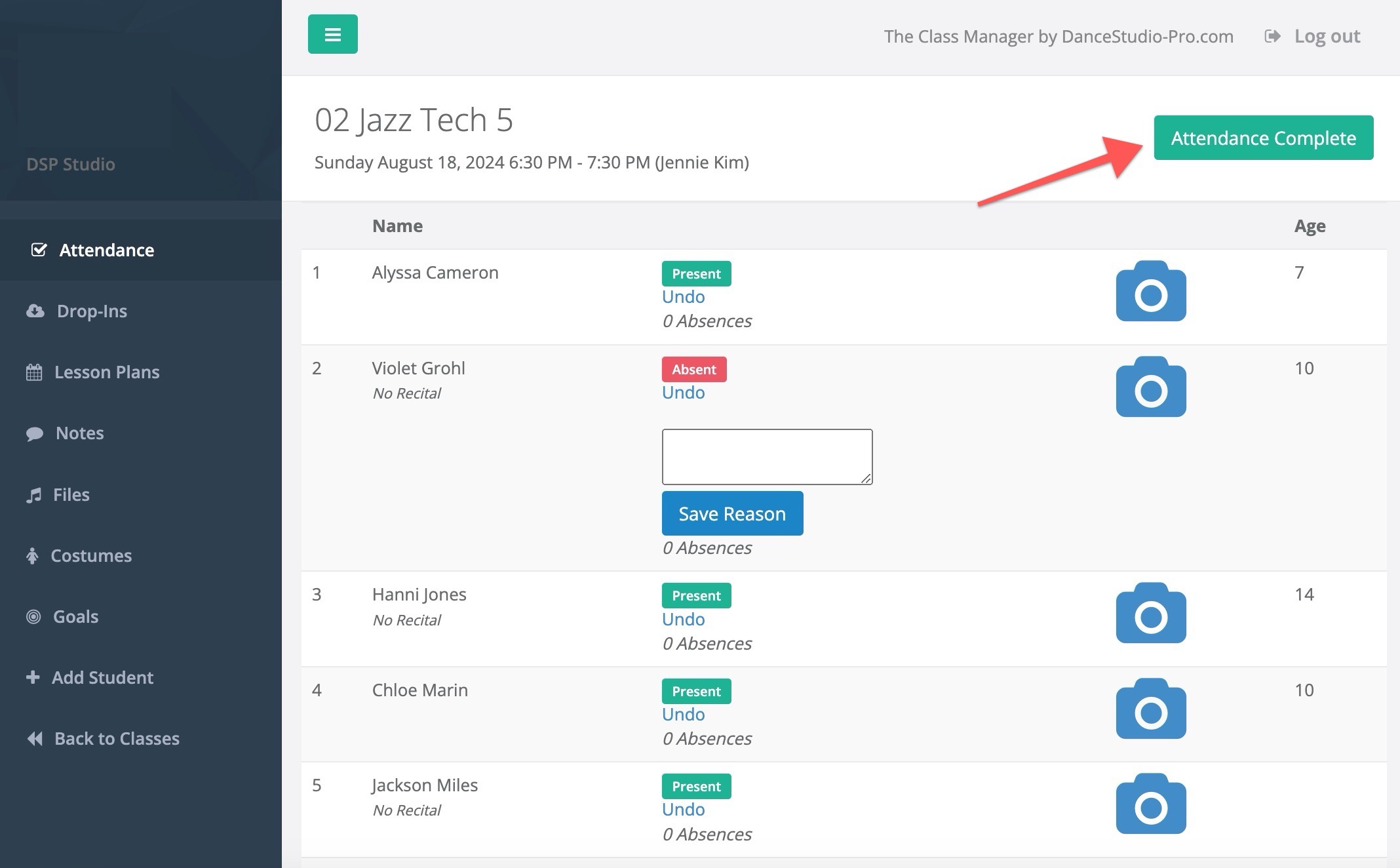
Task: Undo Alyssa Cameron's Present status
Action: [683, 297]
